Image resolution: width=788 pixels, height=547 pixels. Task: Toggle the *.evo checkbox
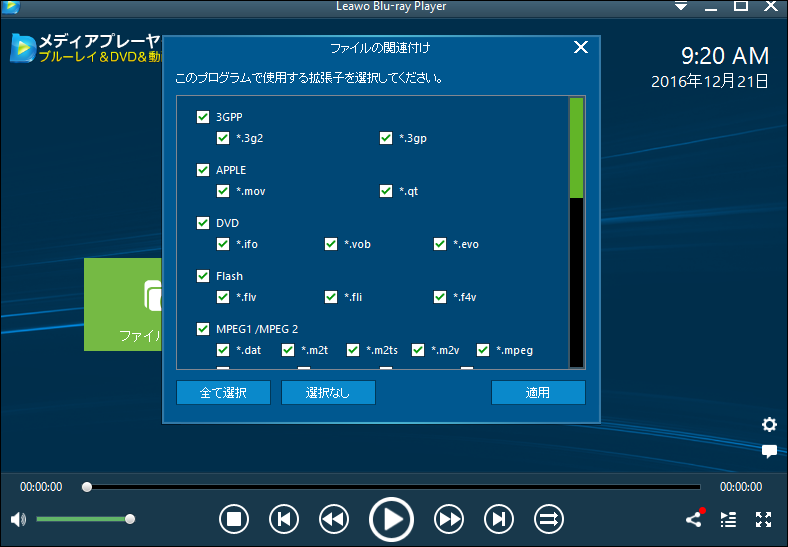tap(440, 244)
